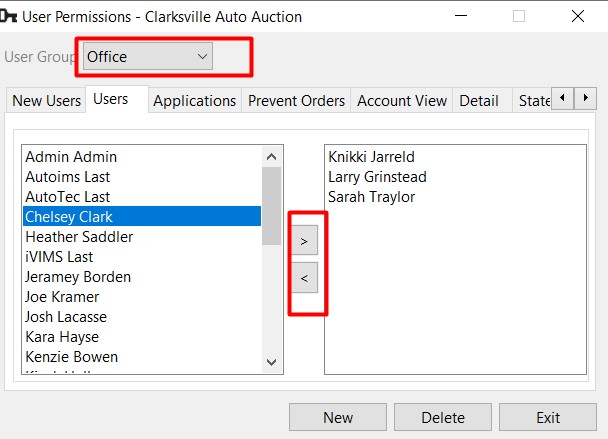Viewport: 608px width, 439px height.
Task: Move selected user right with > button
Action: (305, 240)
